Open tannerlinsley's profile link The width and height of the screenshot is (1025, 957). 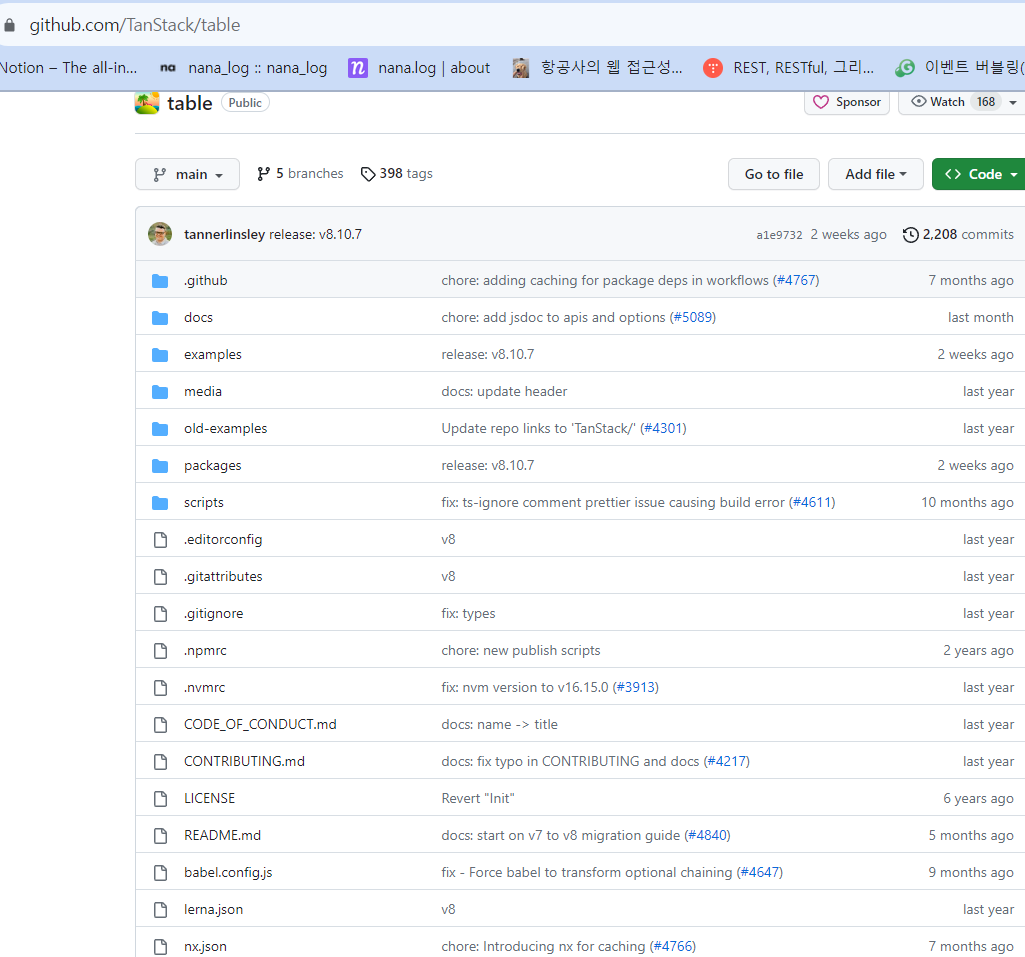224,235
